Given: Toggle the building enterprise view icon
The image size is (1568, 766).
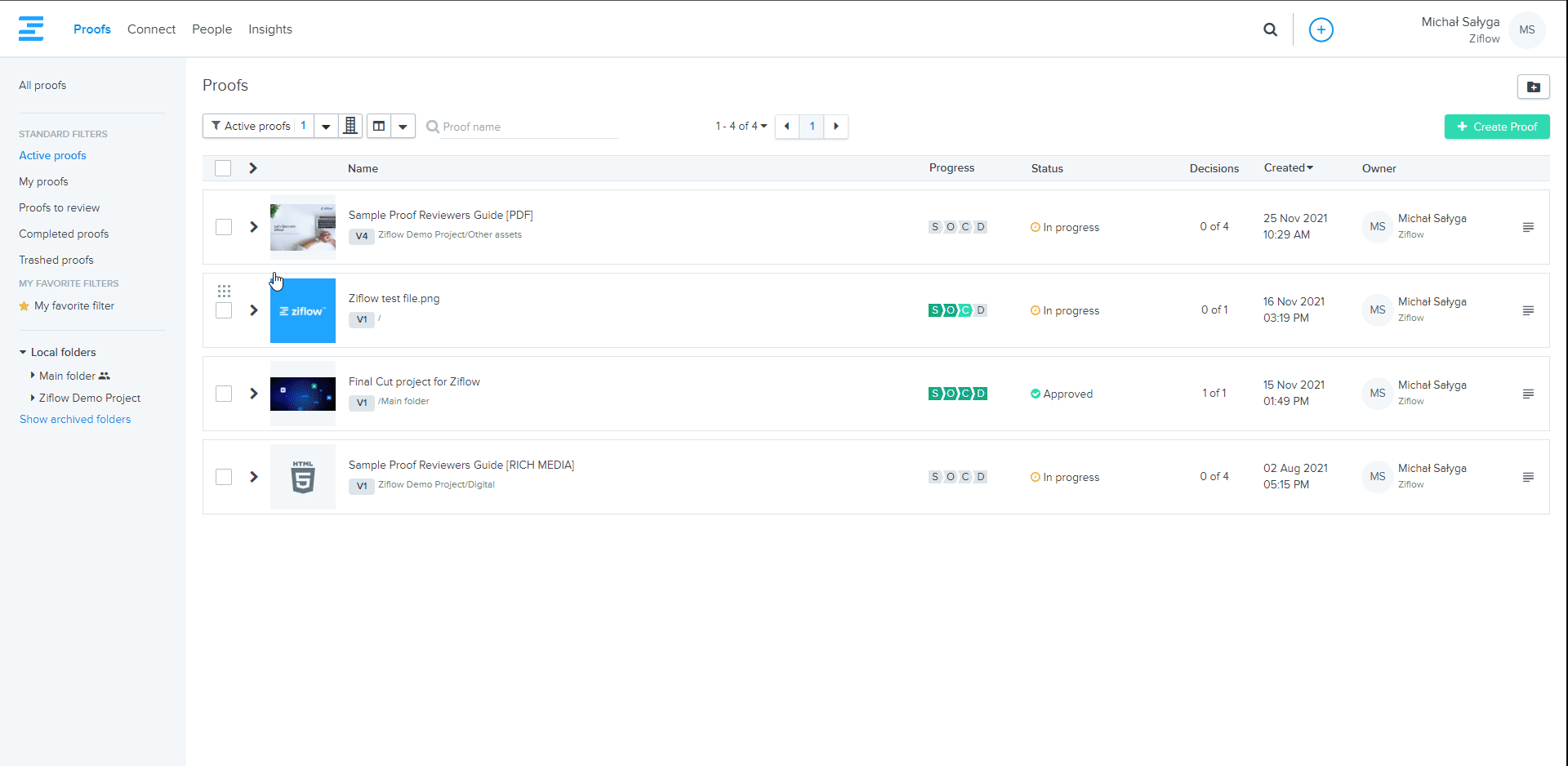Looking at the screenshot, I should click(350, 126).
